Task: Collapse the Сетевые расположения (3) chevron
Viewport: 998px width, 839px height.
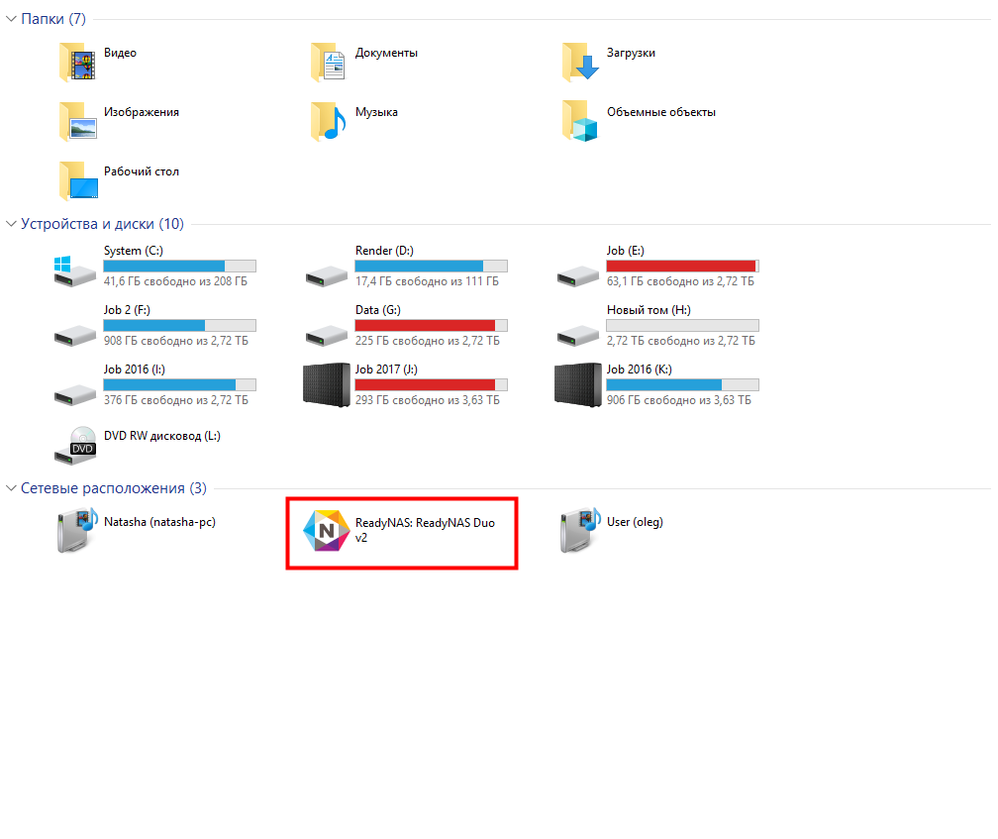Action: (x=11, y=488)
